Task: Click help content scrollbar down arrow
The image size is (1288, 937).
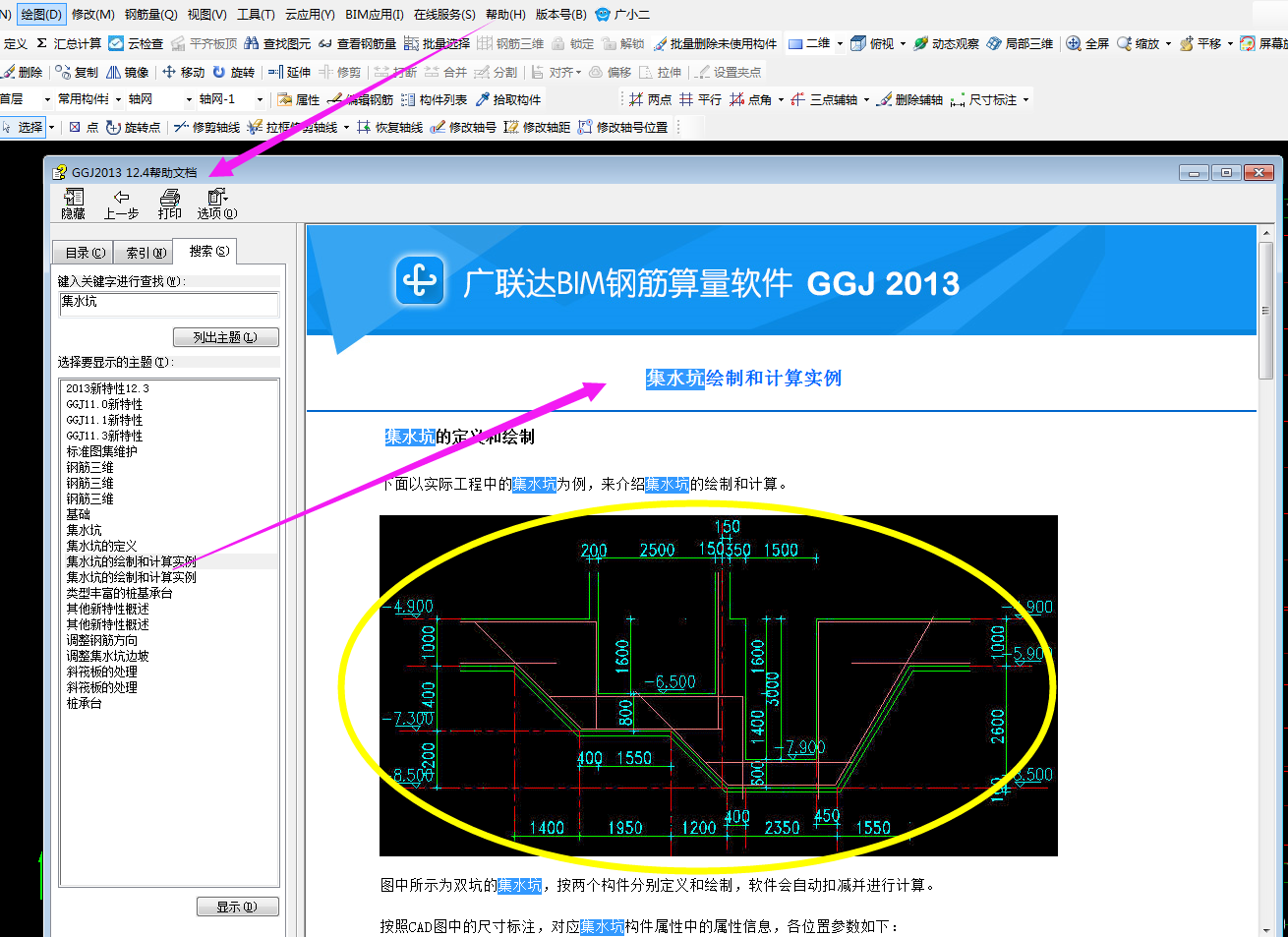Action: [1265, 928]
